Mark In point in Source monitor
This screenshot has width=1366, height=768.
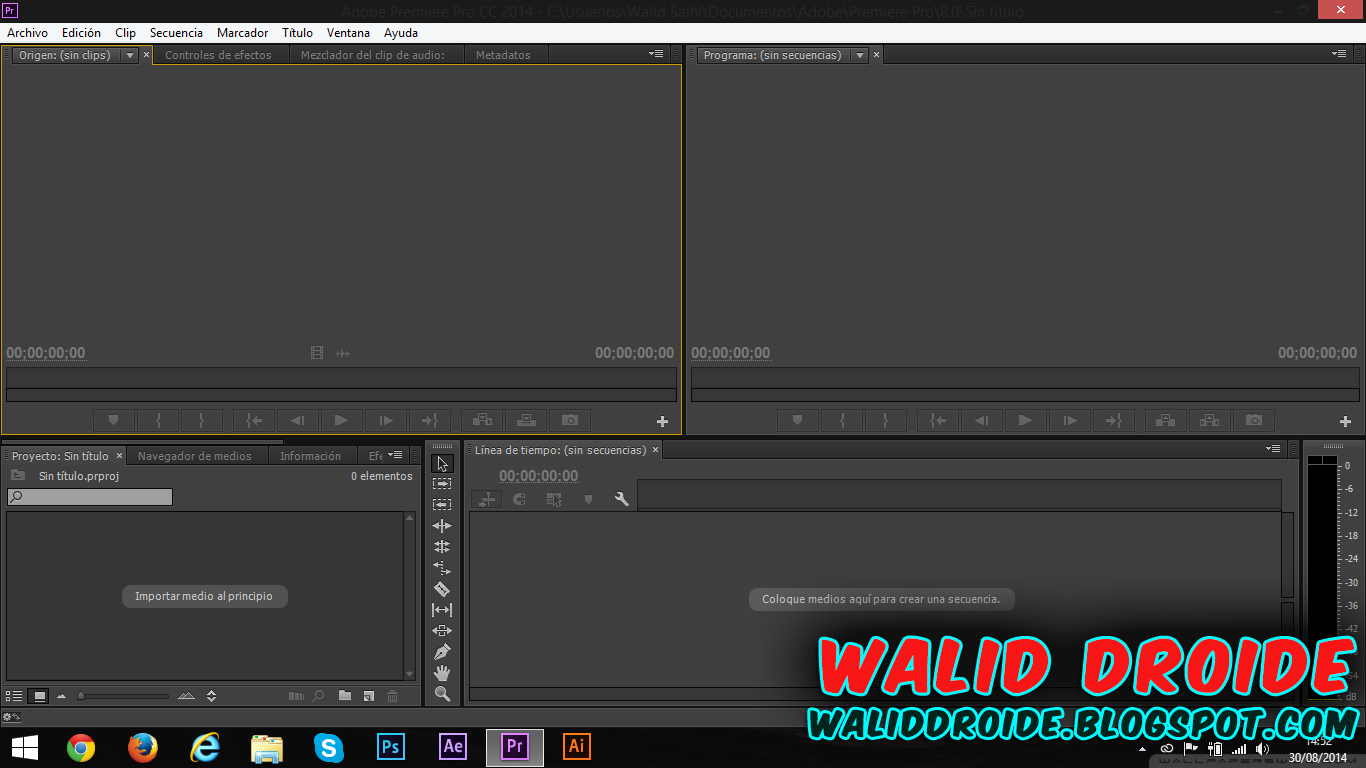pos(157,421)
